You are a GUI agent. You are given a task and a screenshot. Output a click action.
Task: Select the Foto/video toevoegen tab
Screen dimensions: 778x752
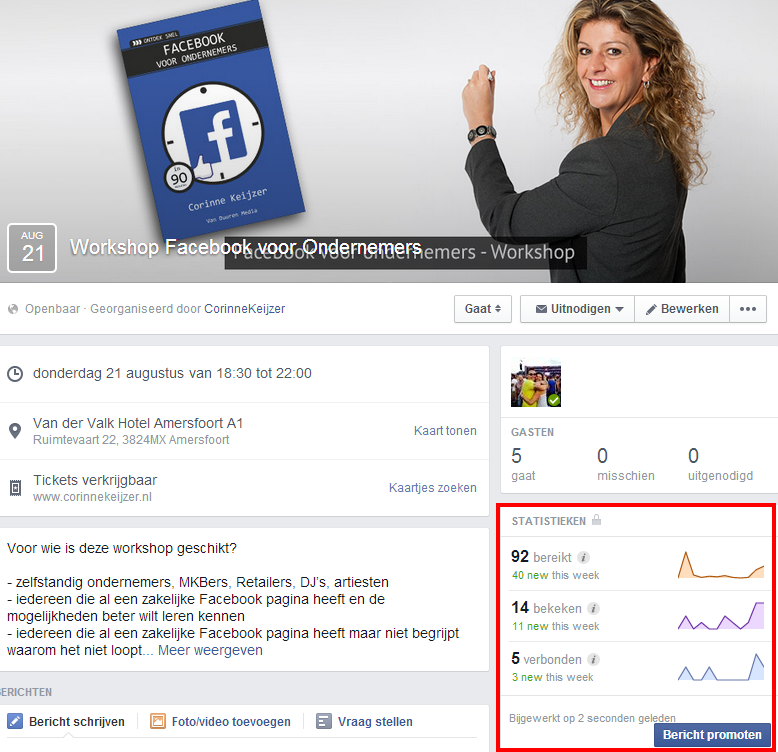(220, 721)
